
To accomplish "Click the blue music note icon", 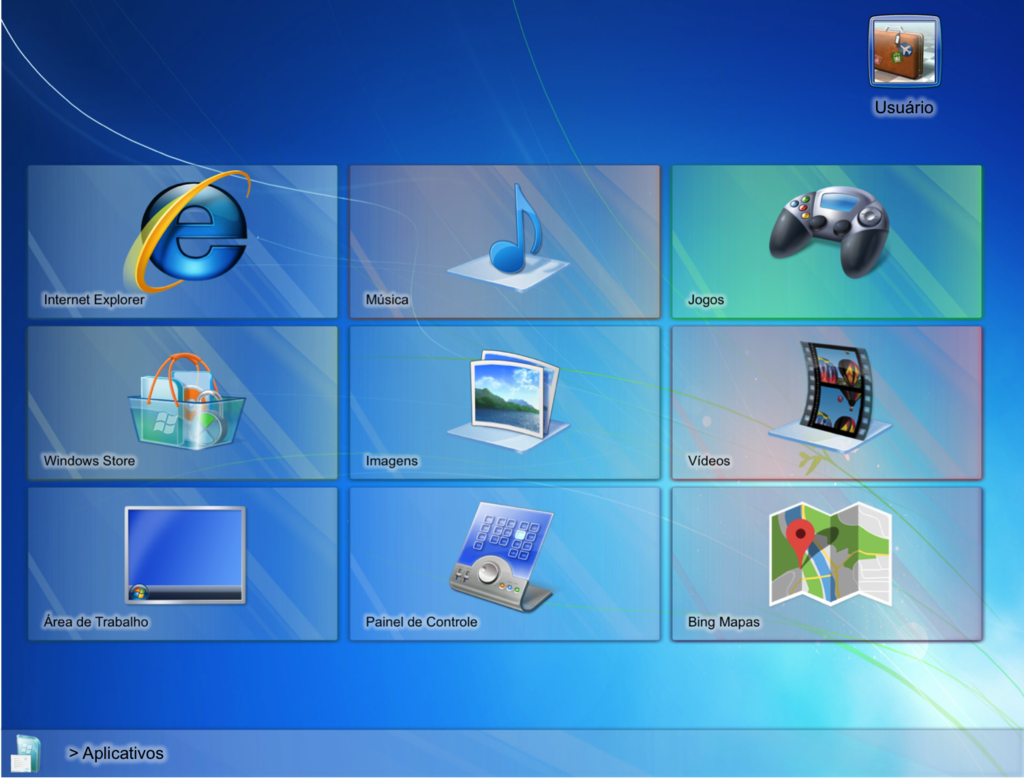I will tap(510, 237).
